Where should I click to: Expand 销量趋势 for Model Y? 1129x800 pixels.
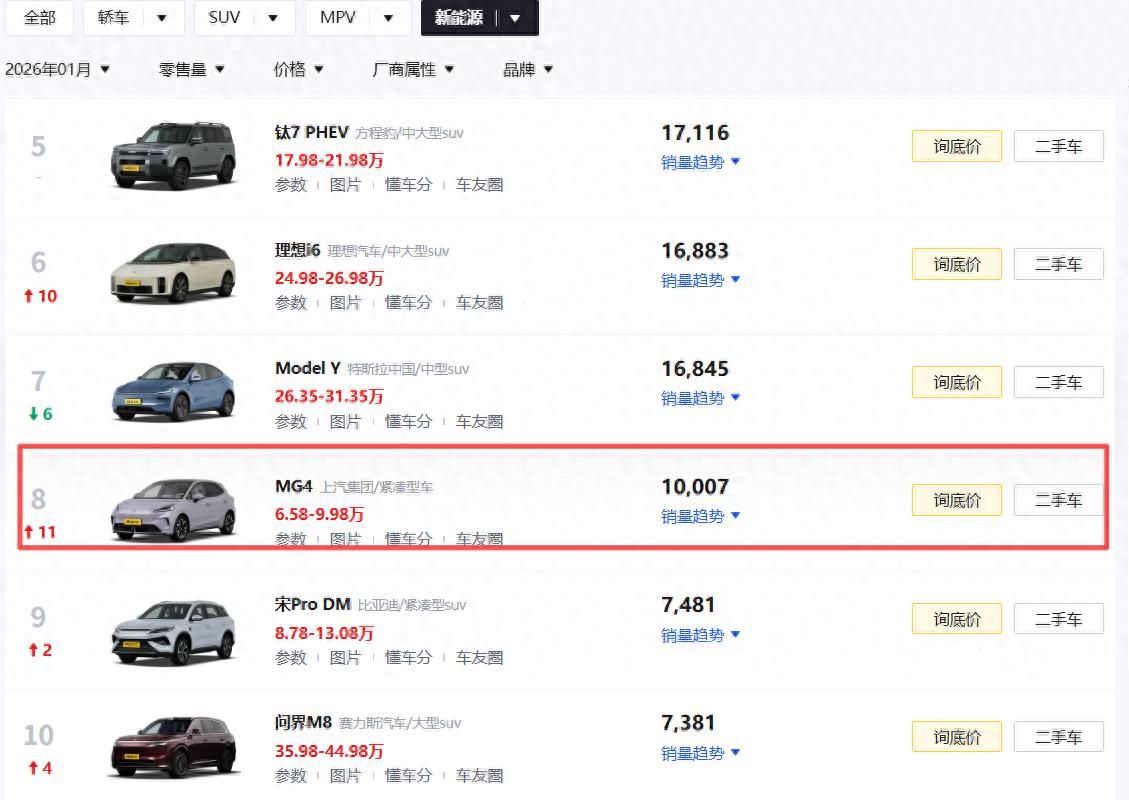pyautogui.click(x=700, y=398)
